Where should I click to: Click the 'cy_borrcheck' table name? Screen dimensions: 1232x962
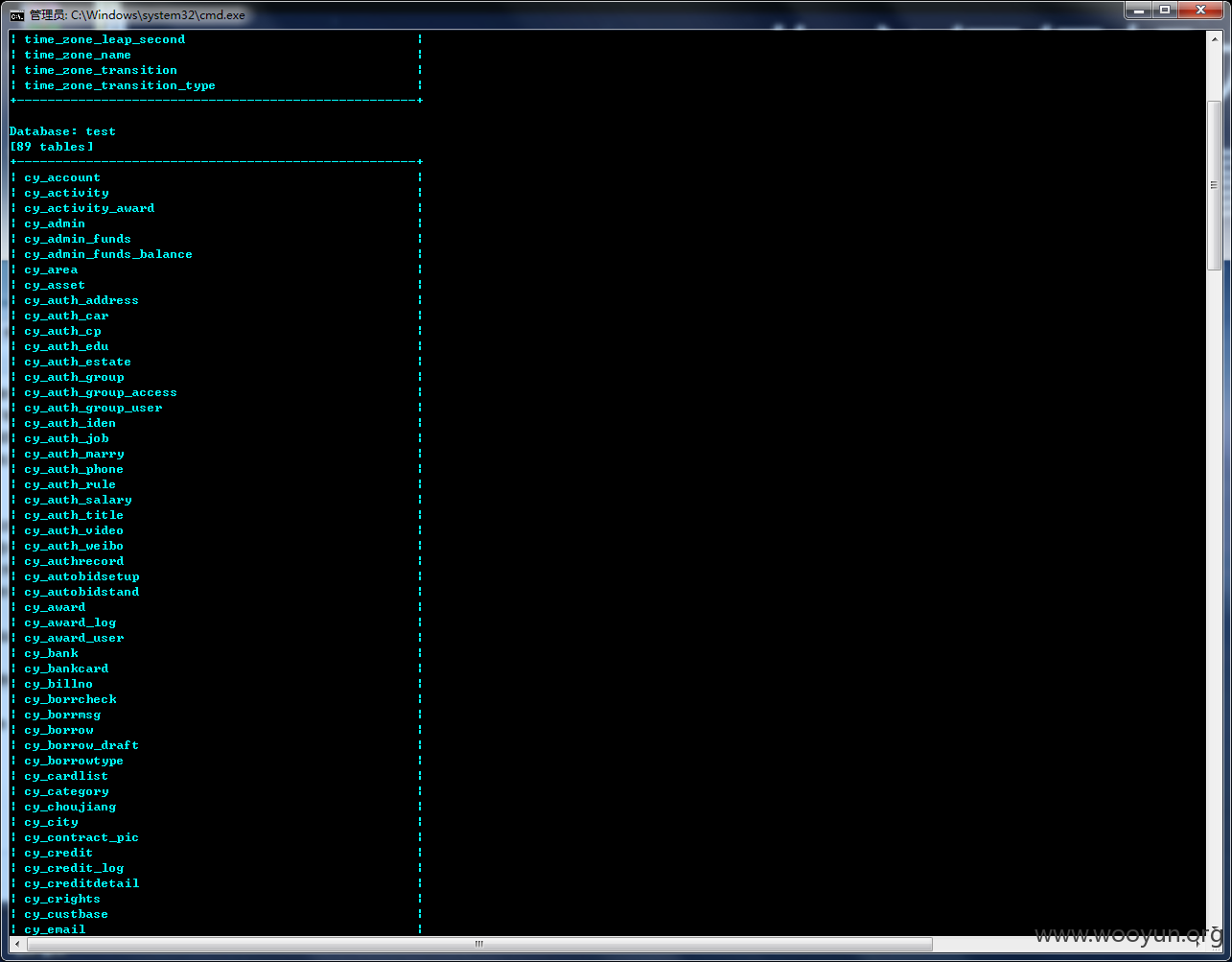tap(70, 699)
